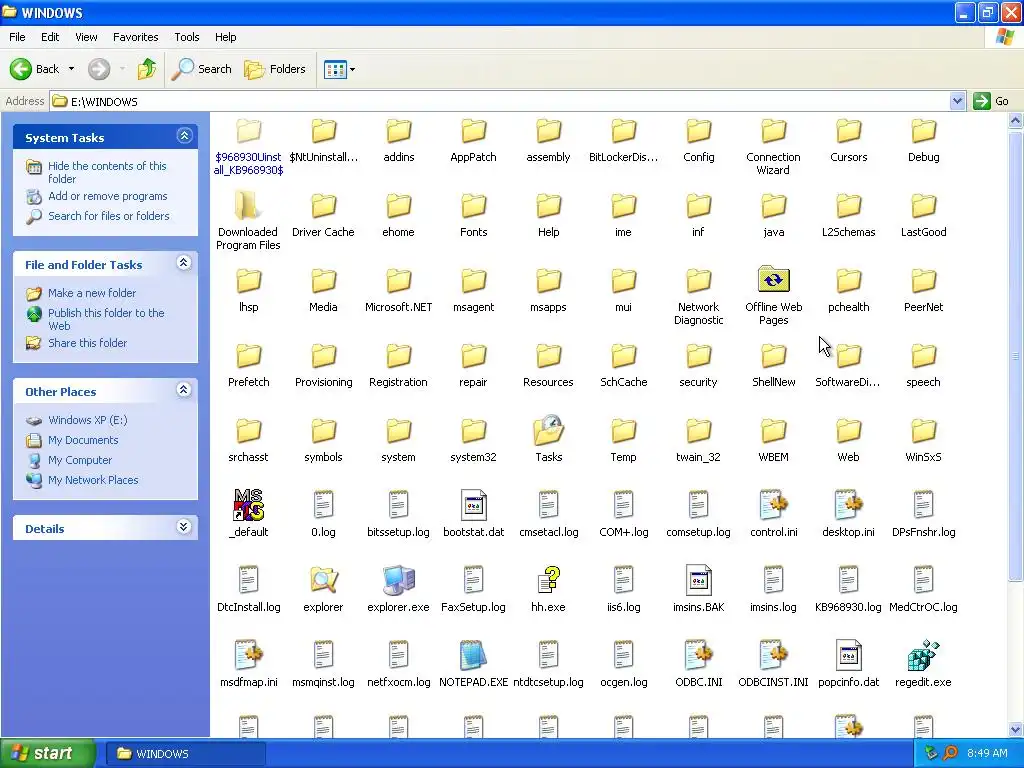Select the _default MS-DOS shortcut icon
This screenshot has height=768, width=1024.
(x=248, y=505)
